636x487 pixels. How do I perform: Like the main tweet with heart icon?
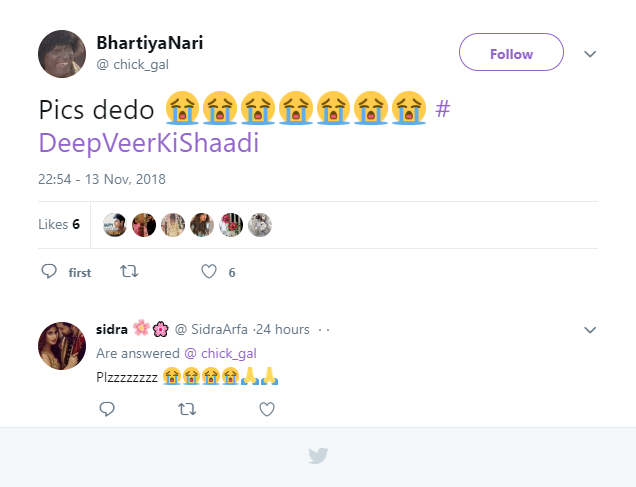[x=209, y=271]
